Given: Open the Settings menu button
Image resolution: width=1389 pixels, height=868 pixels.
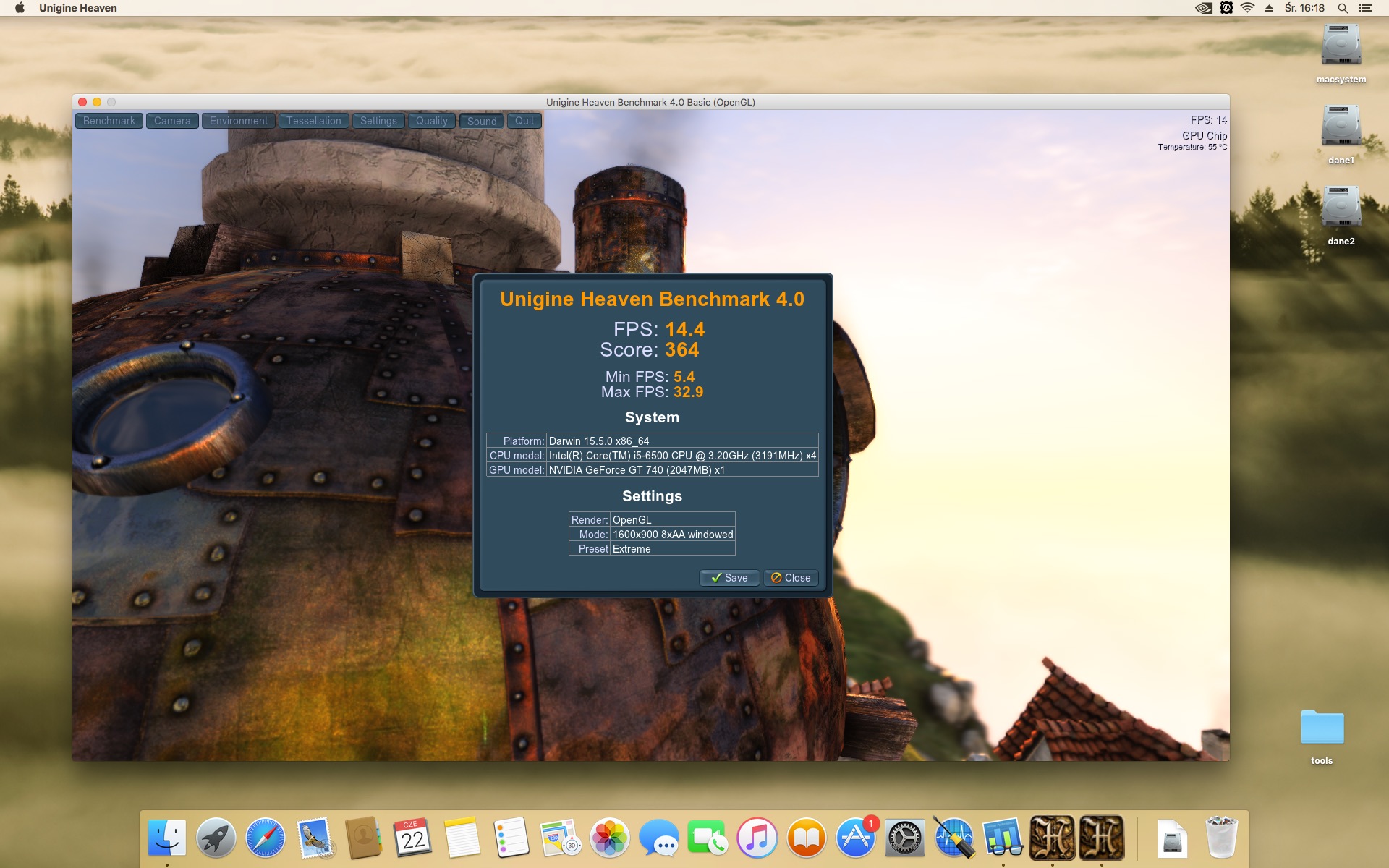Looking at the screenshot, I should (378, 121).
